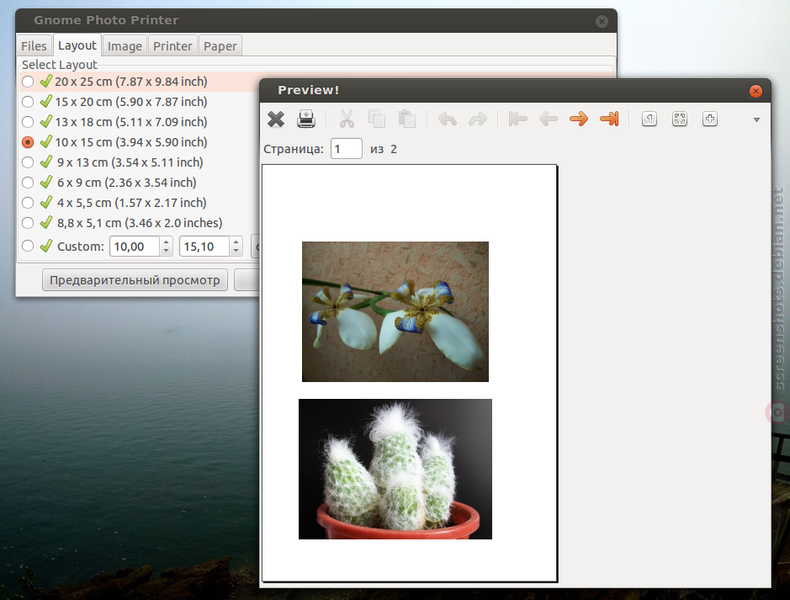Click the Предварительный просмотр button
This screenshot has width=790, height=600.
point(135,280)
